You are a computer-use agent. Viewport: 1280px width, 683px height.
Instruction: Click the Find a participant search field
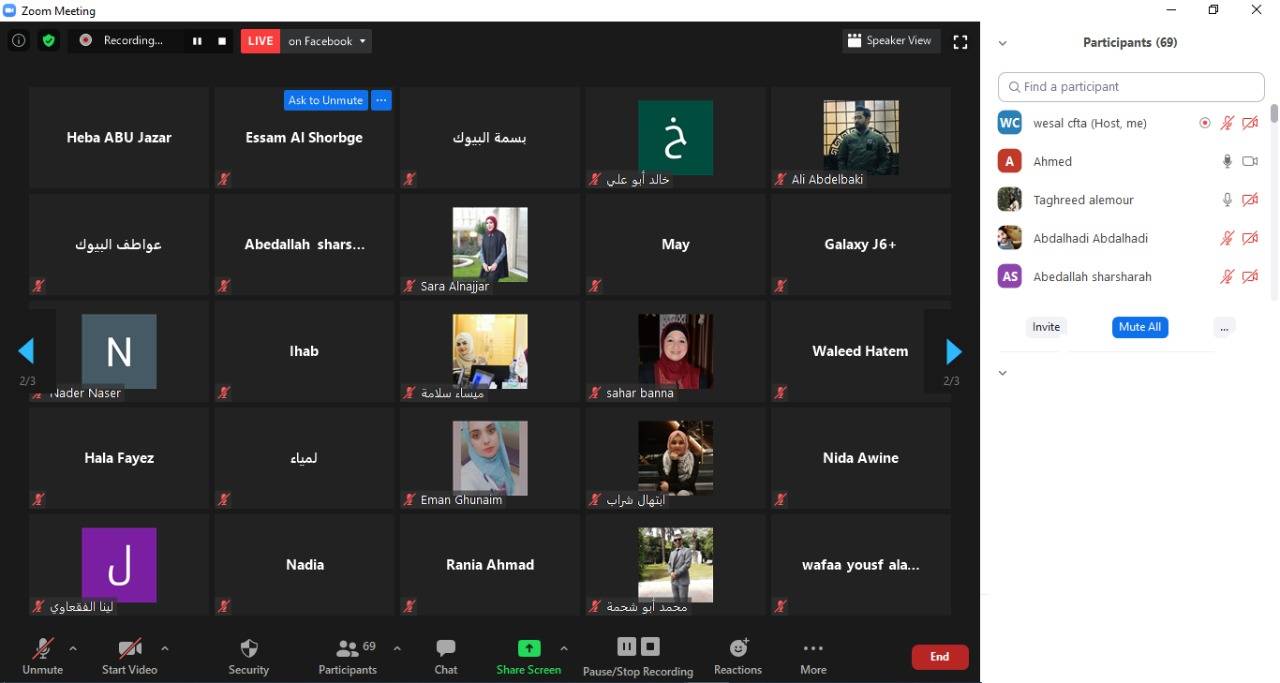[x=1131, y=87]
